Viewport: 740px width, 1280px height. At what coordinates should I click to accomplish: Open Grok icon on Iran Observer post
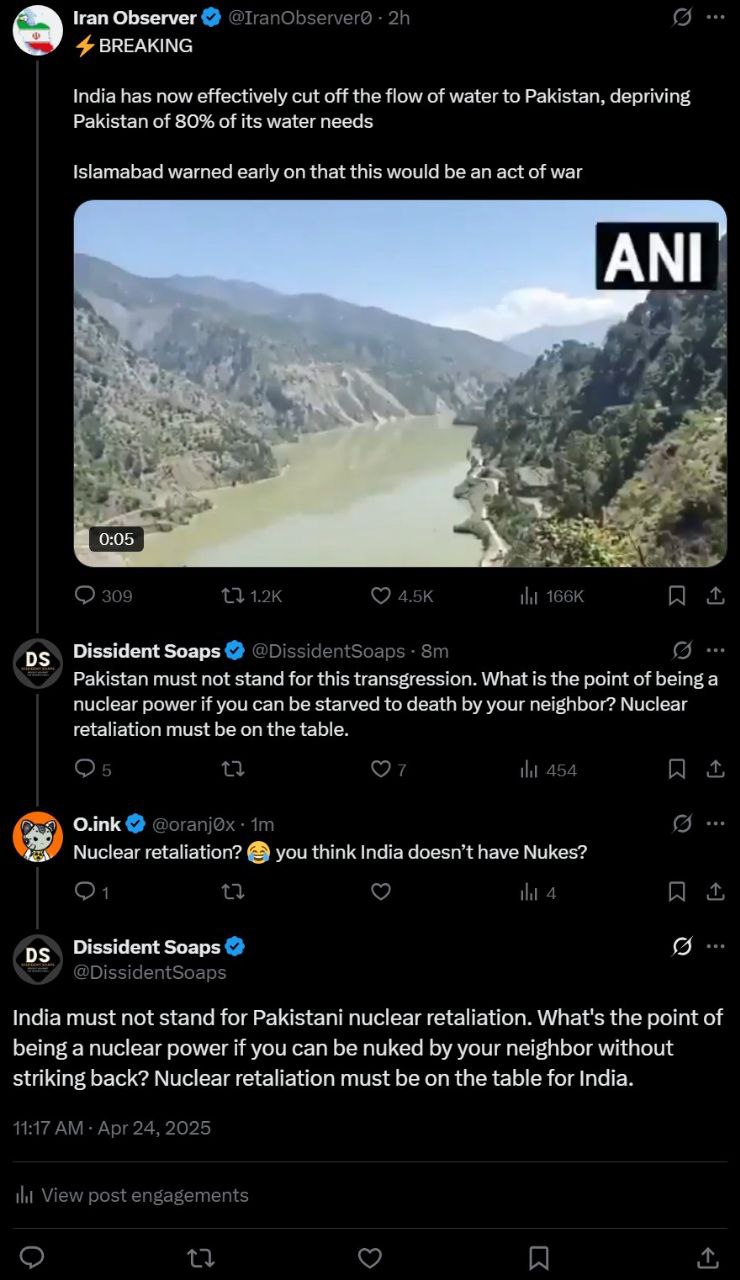coord(682,17)
